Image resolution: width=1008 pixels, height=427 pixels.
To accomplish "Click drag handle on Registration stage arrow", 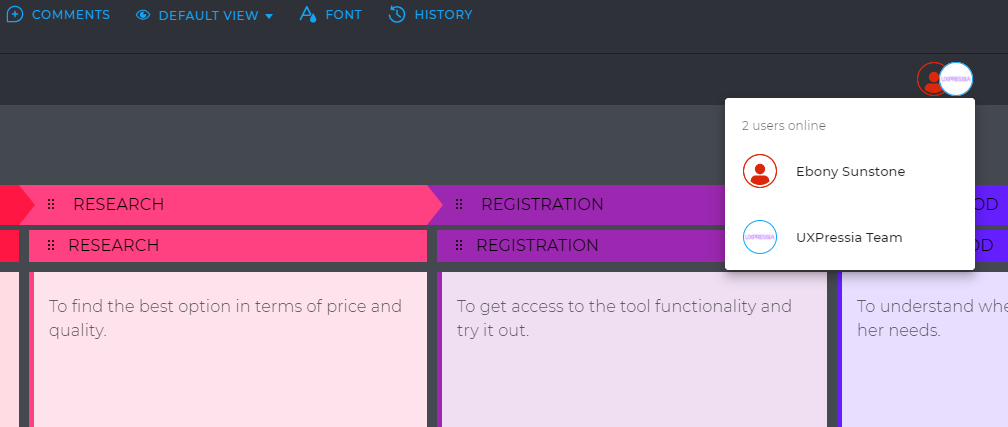I will [459, 204].
